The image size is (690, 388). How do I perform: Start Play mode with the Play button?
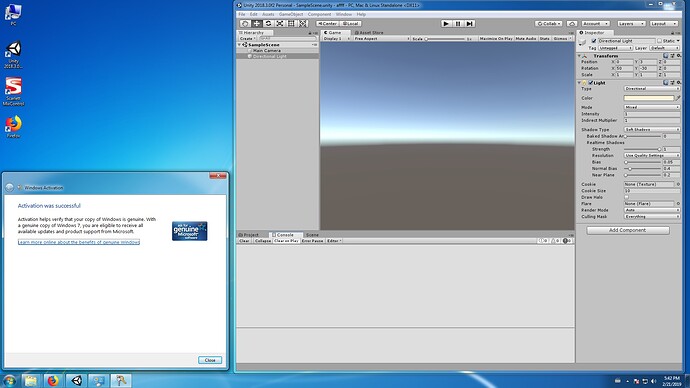[446, 23]
